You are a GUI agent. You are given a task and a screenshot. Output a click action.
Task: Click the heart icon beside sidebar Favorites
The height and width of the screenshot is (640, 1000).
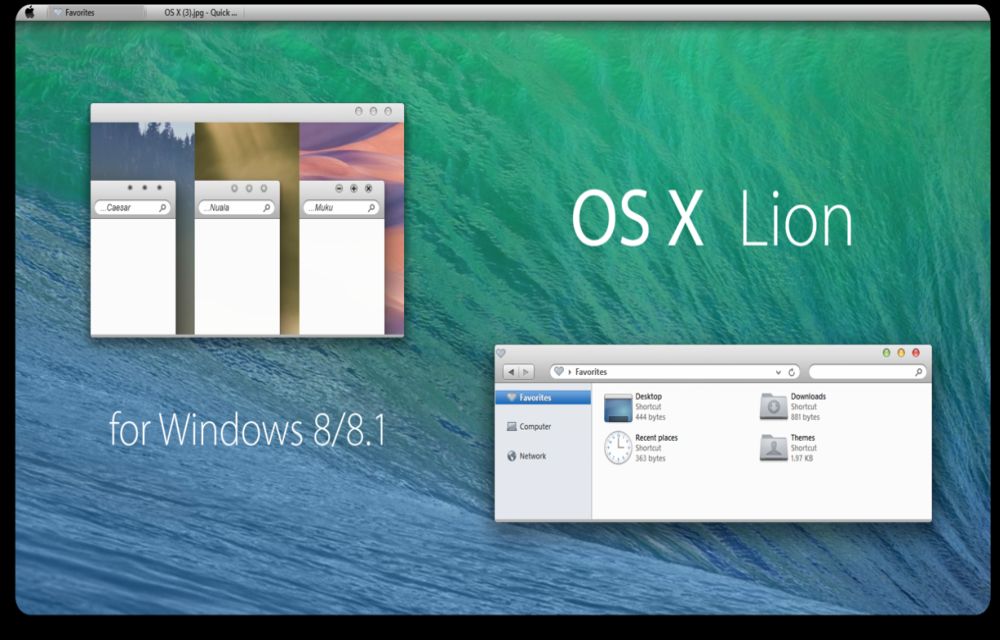511,397
